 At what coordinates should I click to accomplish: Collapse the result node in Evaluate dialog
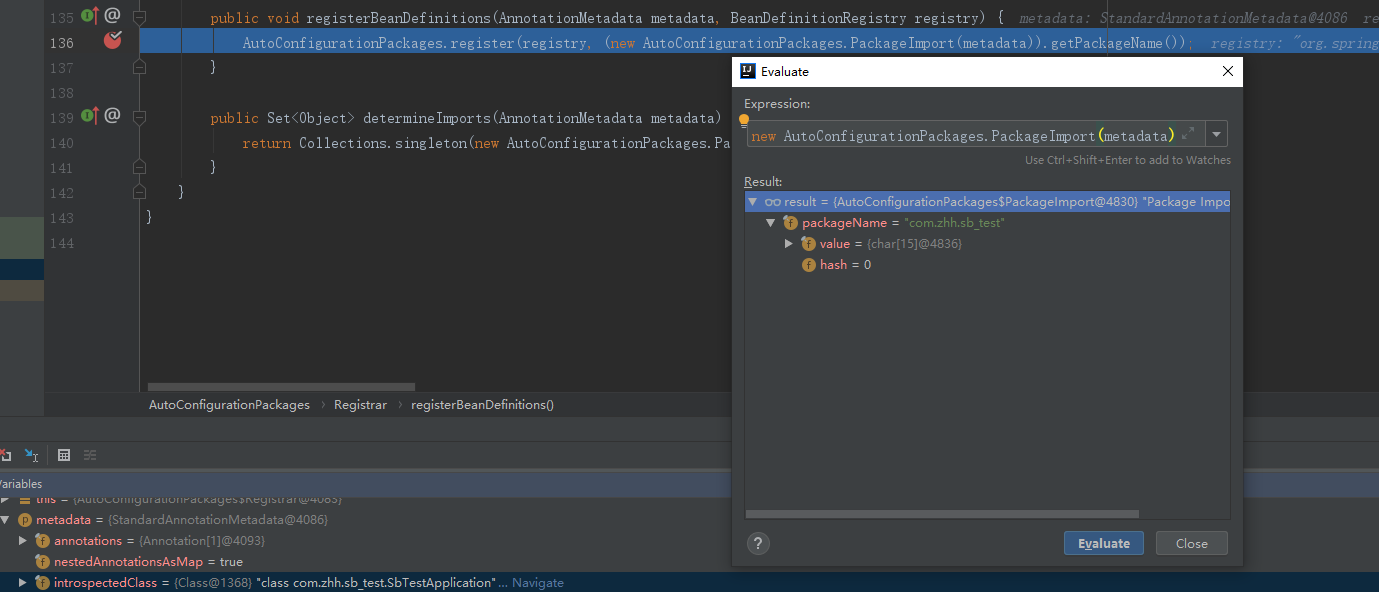pyautogui.click(x=753, y=202)
